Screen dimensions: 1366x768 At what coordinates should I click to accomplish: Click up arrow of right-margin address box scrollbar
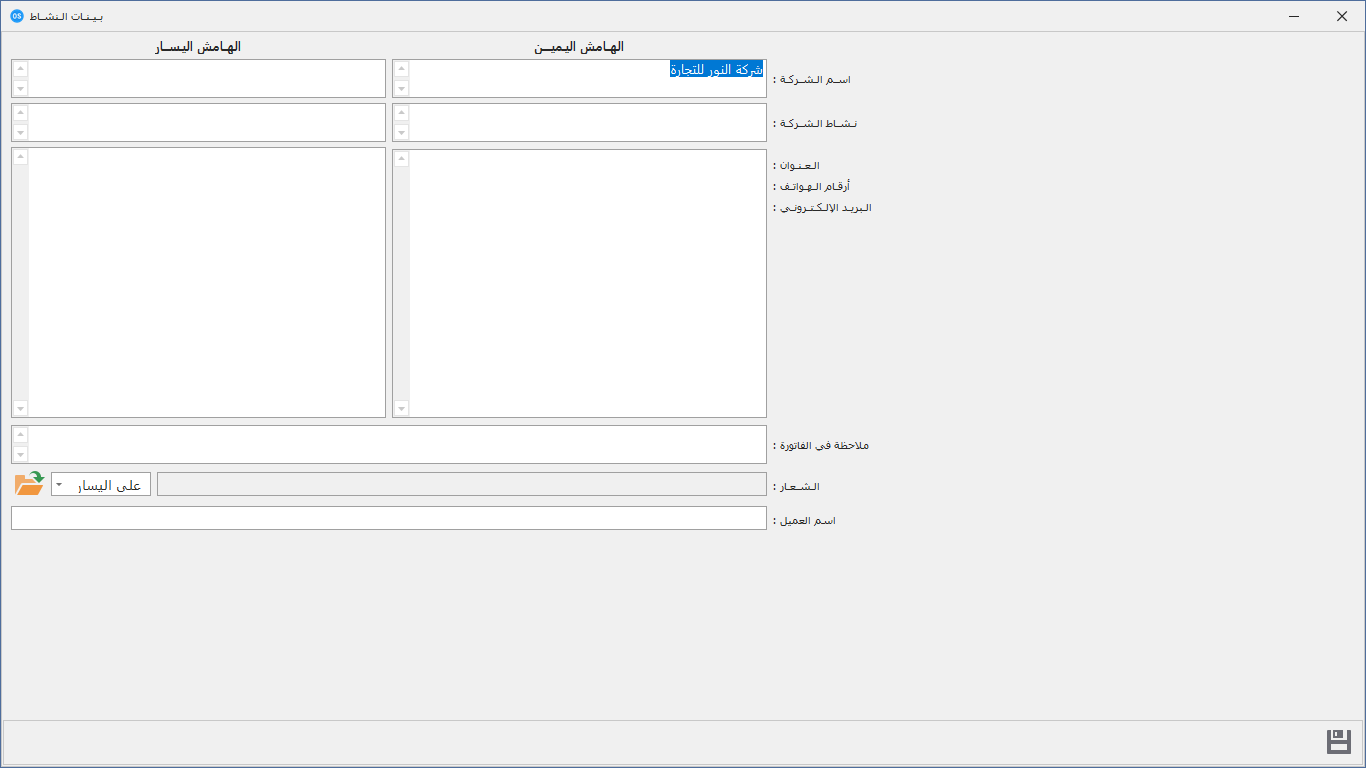(402, 158)
